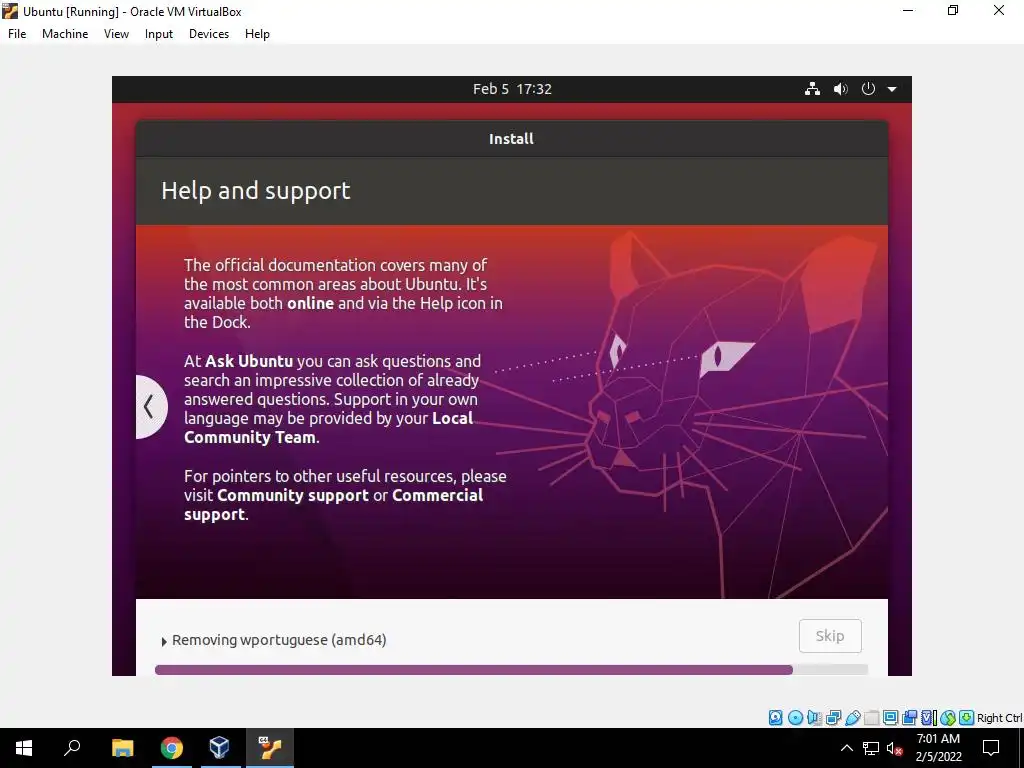The height and width of the screenshot is (768, 1024).
Task: Open the View menu
Action: coord(116,34)
